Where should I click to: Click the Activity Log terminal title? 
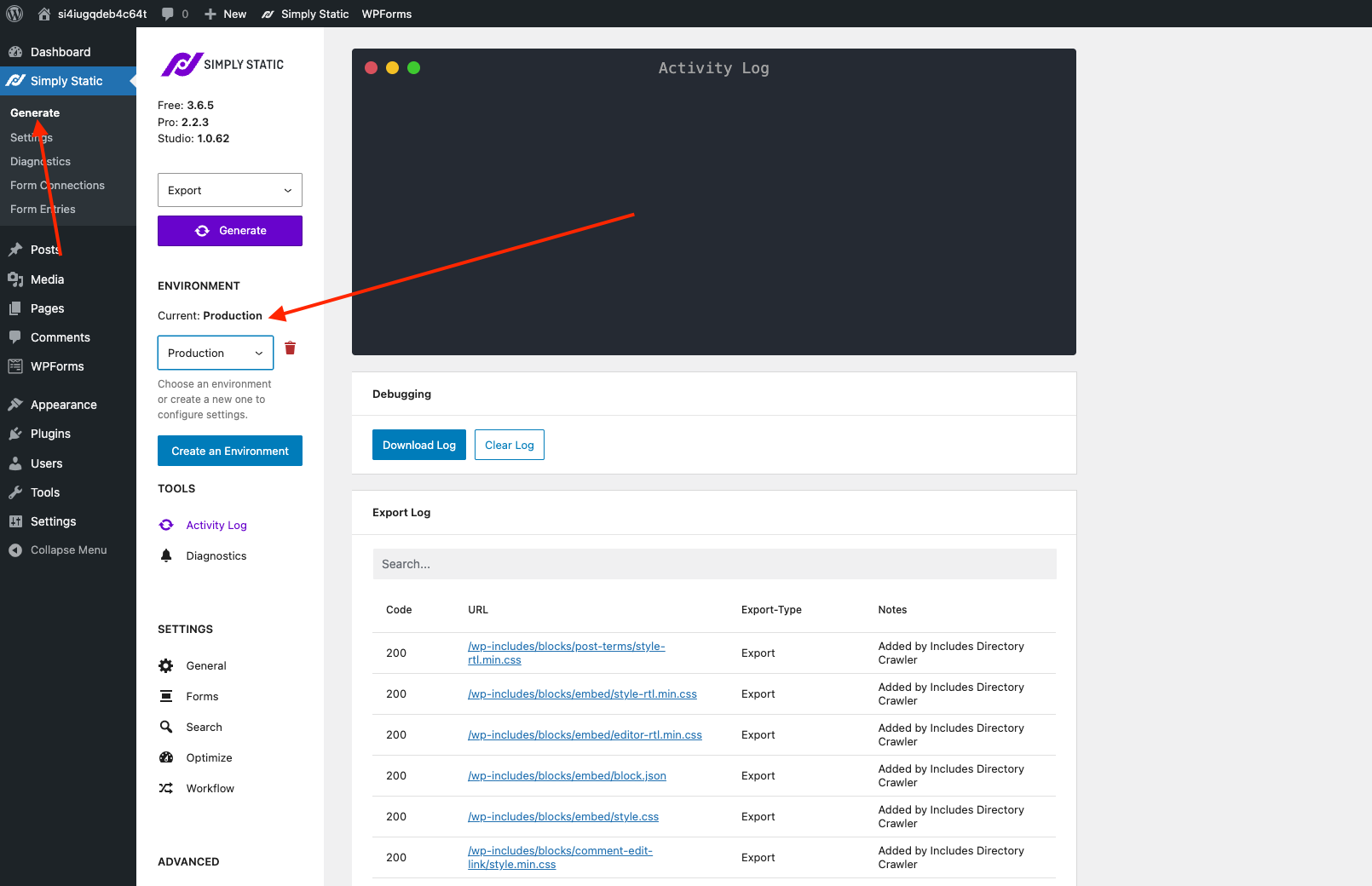click(714, 68)
